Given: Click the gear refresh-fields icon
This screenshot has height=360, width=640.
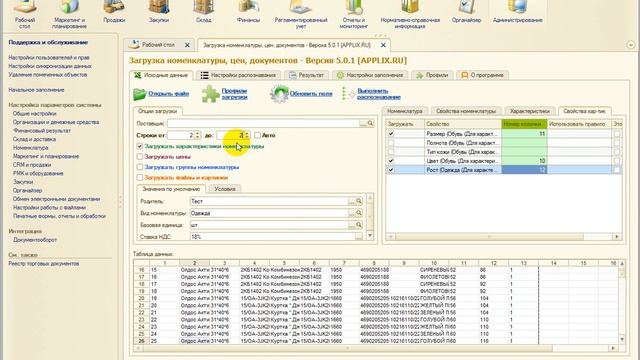Looking at the screenshot, I should (x=279, y=94).
